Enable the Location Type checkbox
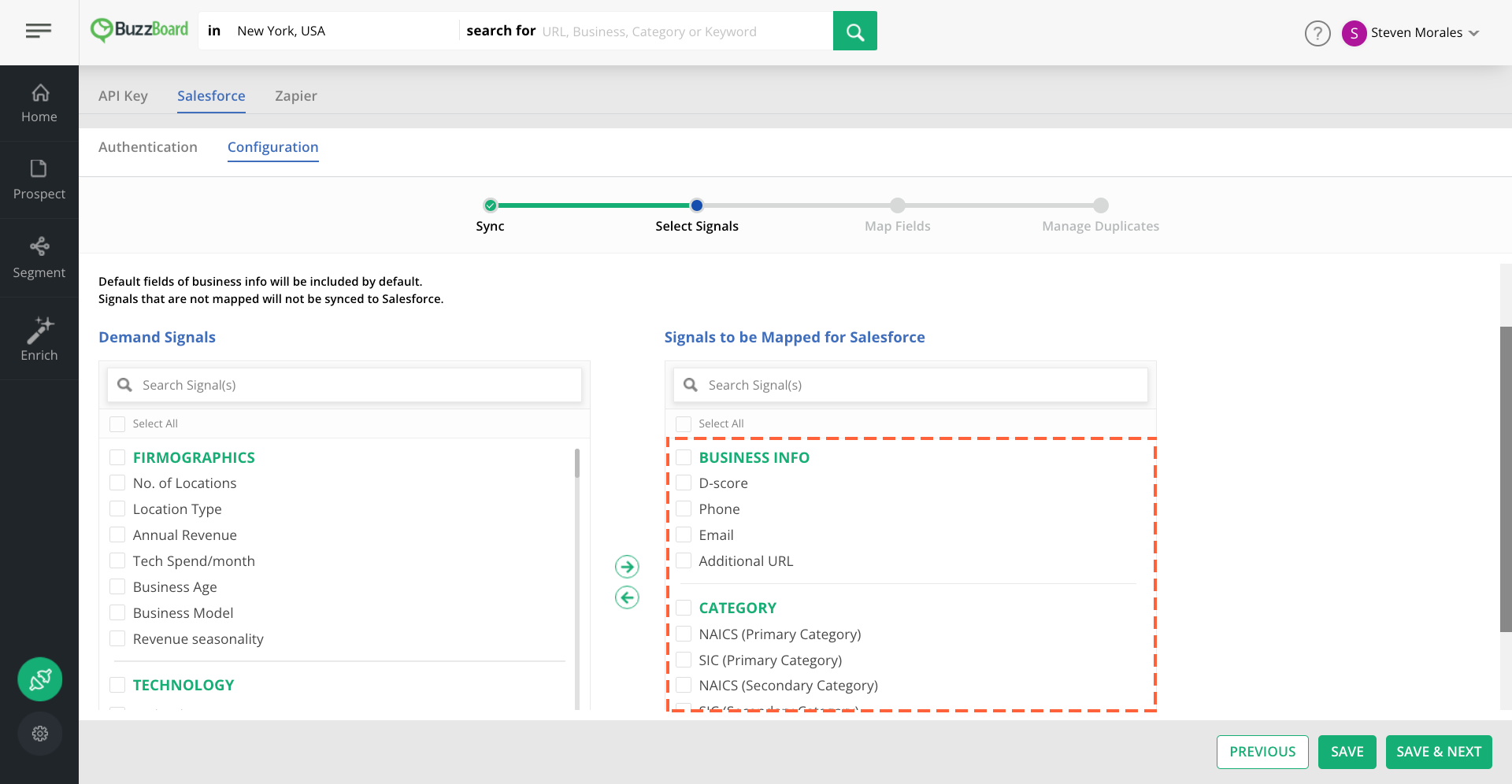 point(117,508)
